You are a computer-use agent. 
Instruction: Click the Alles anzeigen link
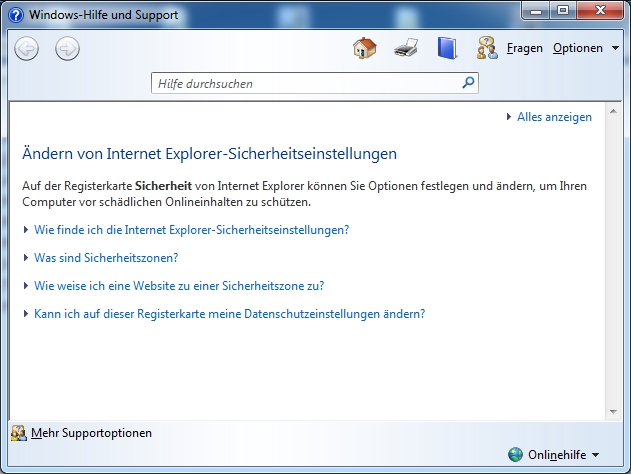(x=554, y=117)
